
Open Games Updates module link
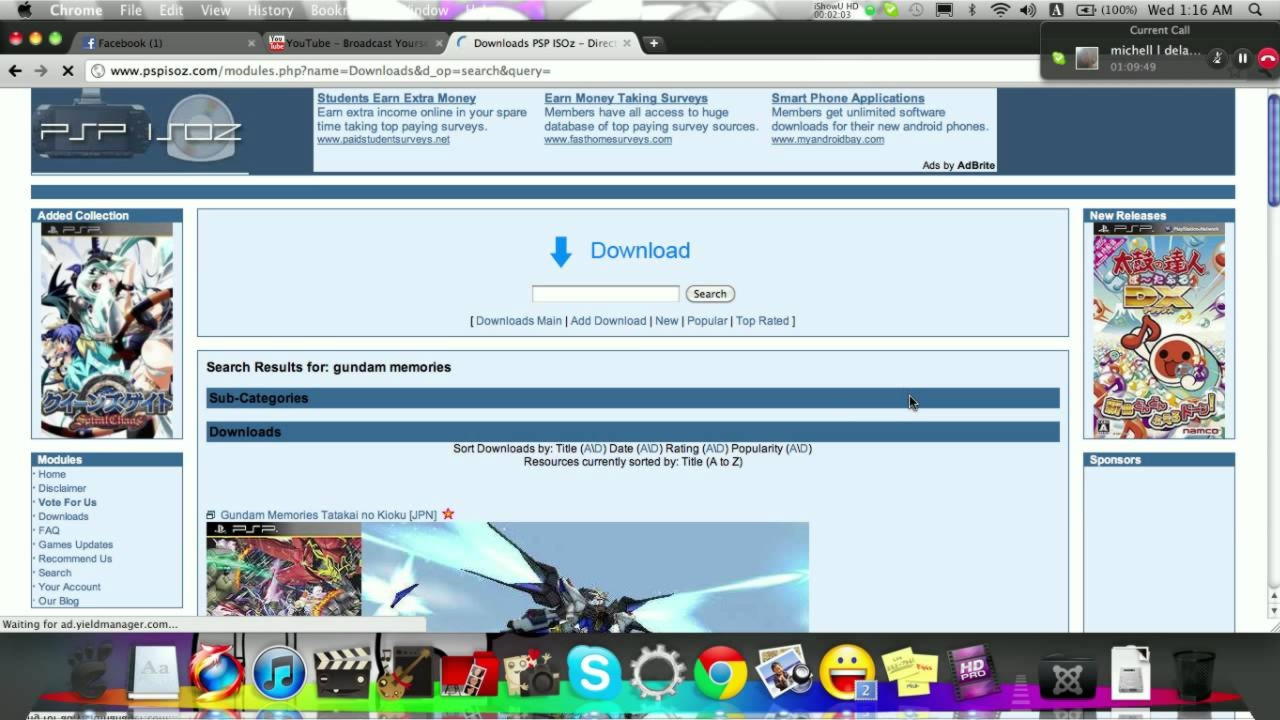[75, 544]
